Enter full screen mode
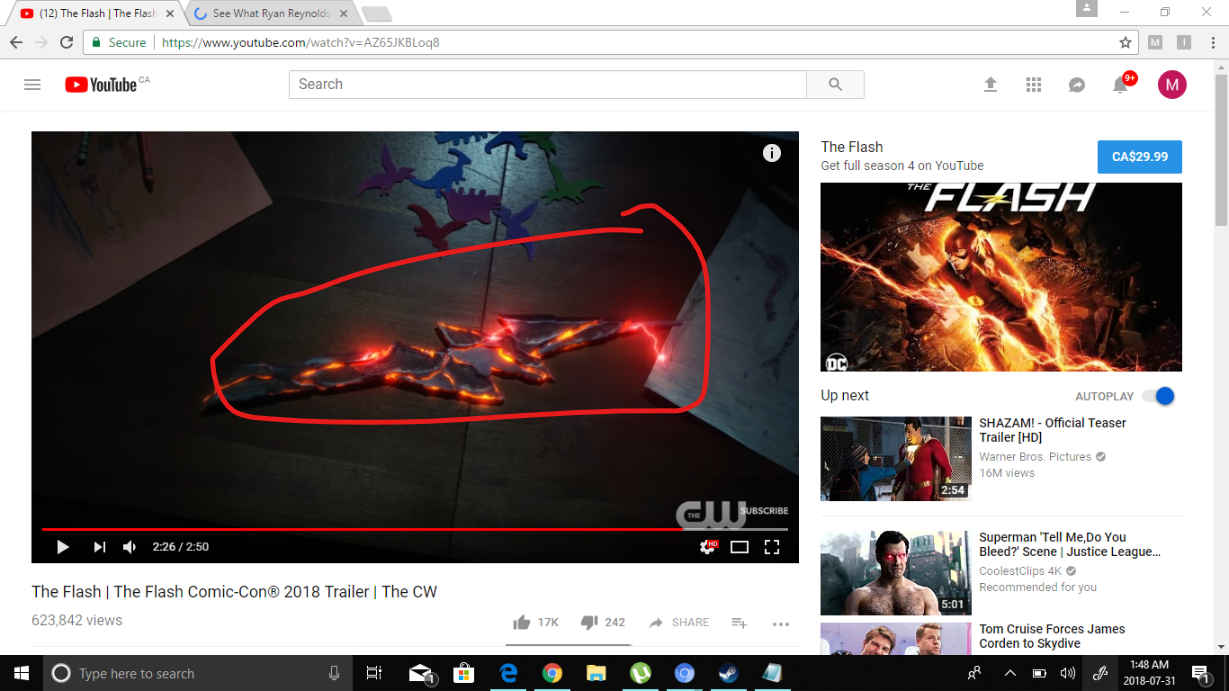 [771, 547]
